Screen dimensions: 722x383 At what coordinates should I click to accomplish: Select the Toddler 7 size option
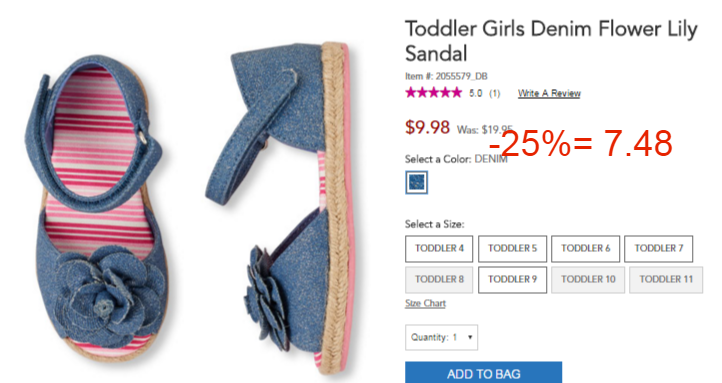pyautogui.click(x=658, y=249)
